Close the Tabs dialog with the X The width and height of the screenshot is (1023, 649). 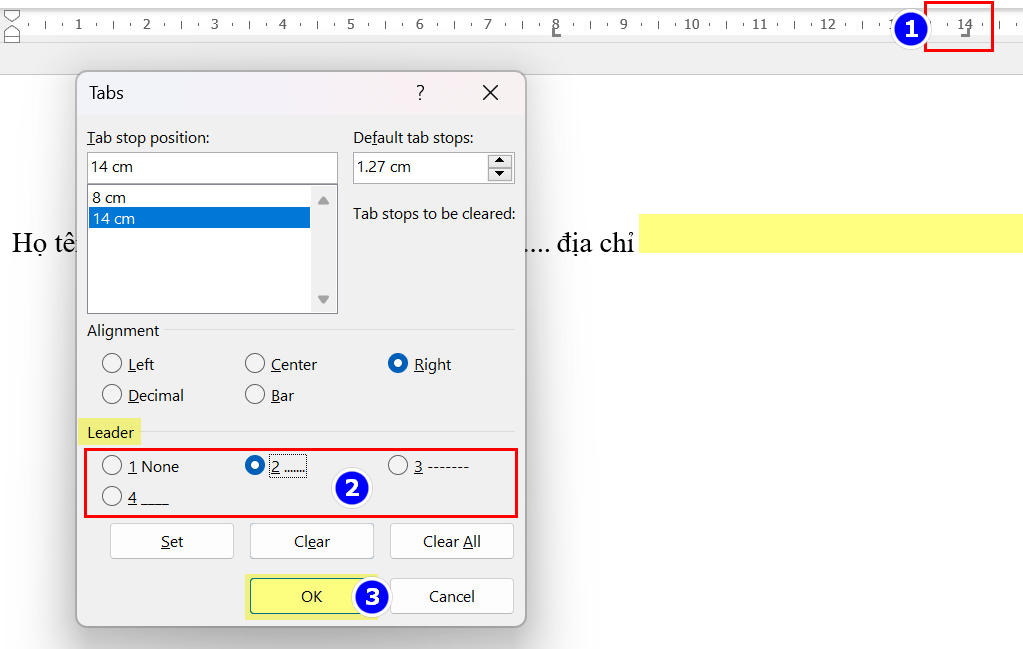[490, 93]
